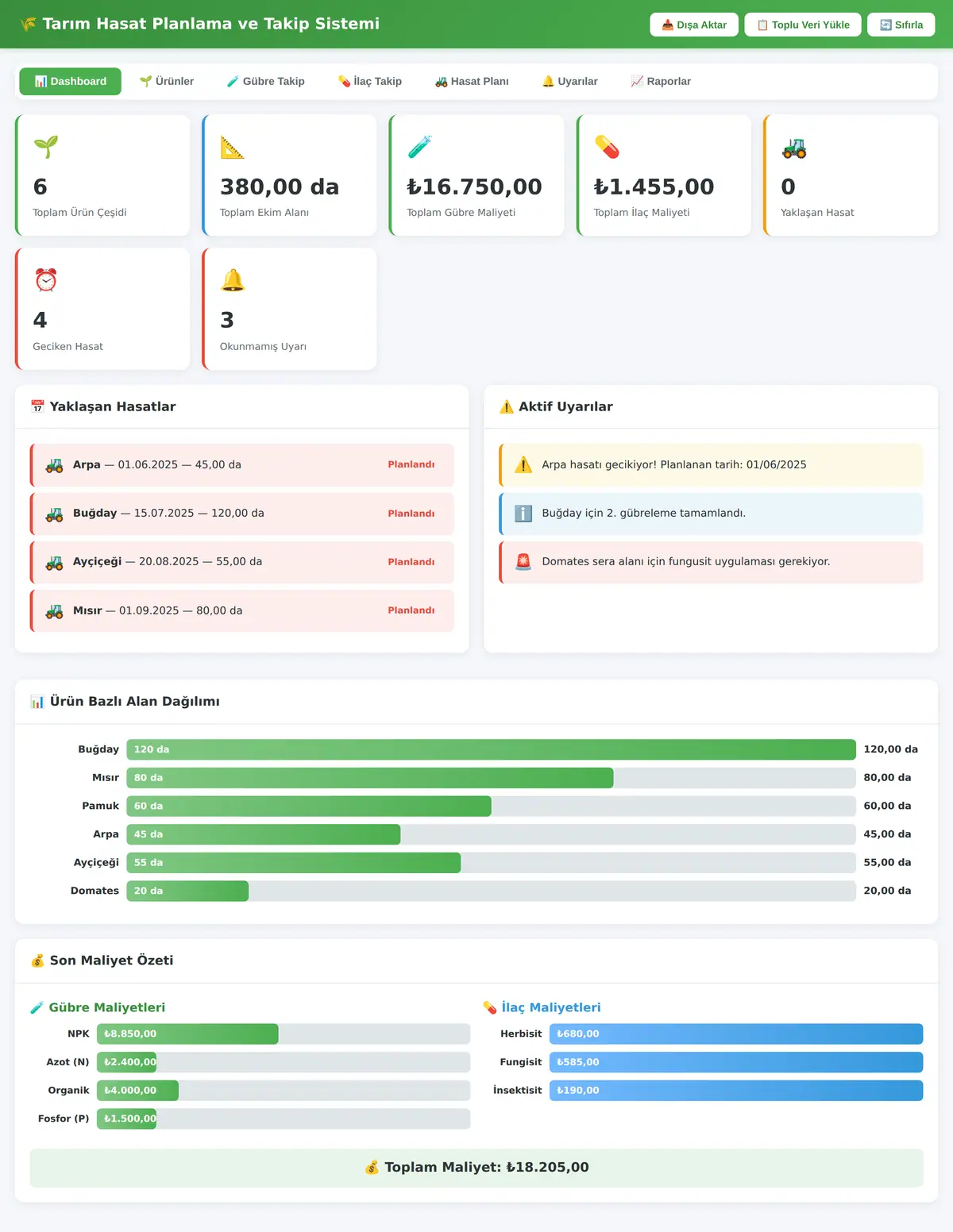953x1232 pixels.
Task: Click the tractor icon on Yaklaşan Hasat card
Action: click(794, 147)
